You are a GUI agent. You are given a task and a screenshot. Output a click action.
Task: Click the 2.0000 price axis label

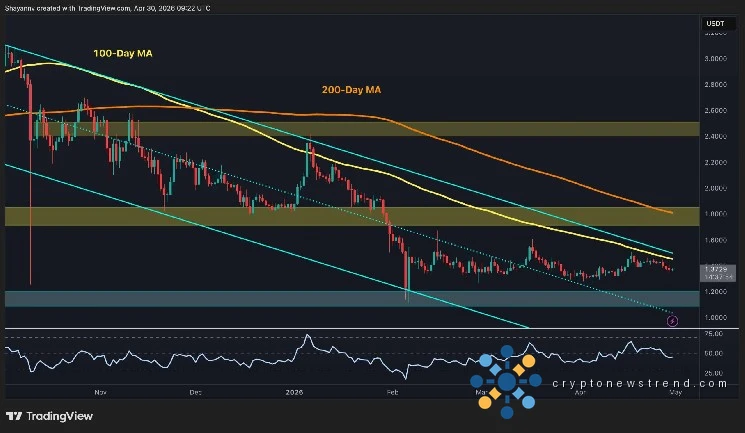click(x=715, y=188)
